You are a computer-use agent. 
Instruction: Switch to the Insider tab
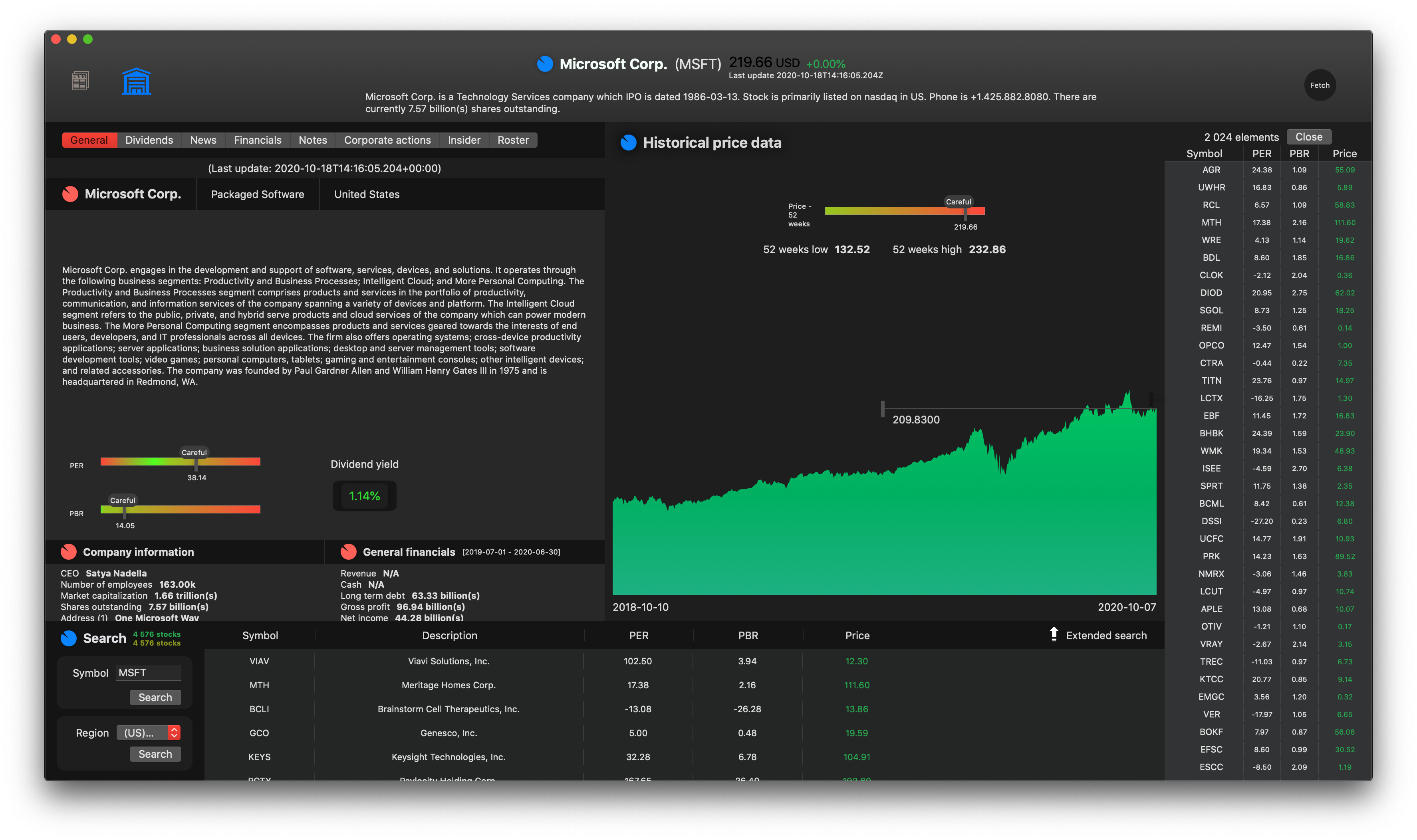pyautogui.click(x=464, y=140)
